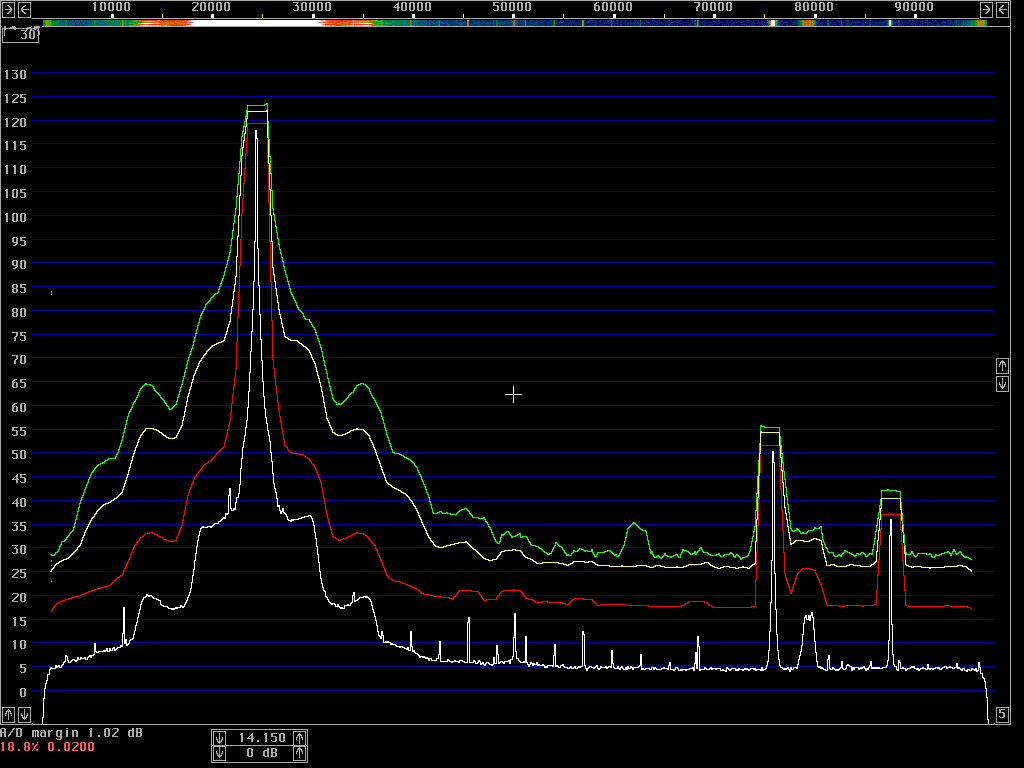
Task: Select the 14.150 frequency value field
Action: point(262,738)
